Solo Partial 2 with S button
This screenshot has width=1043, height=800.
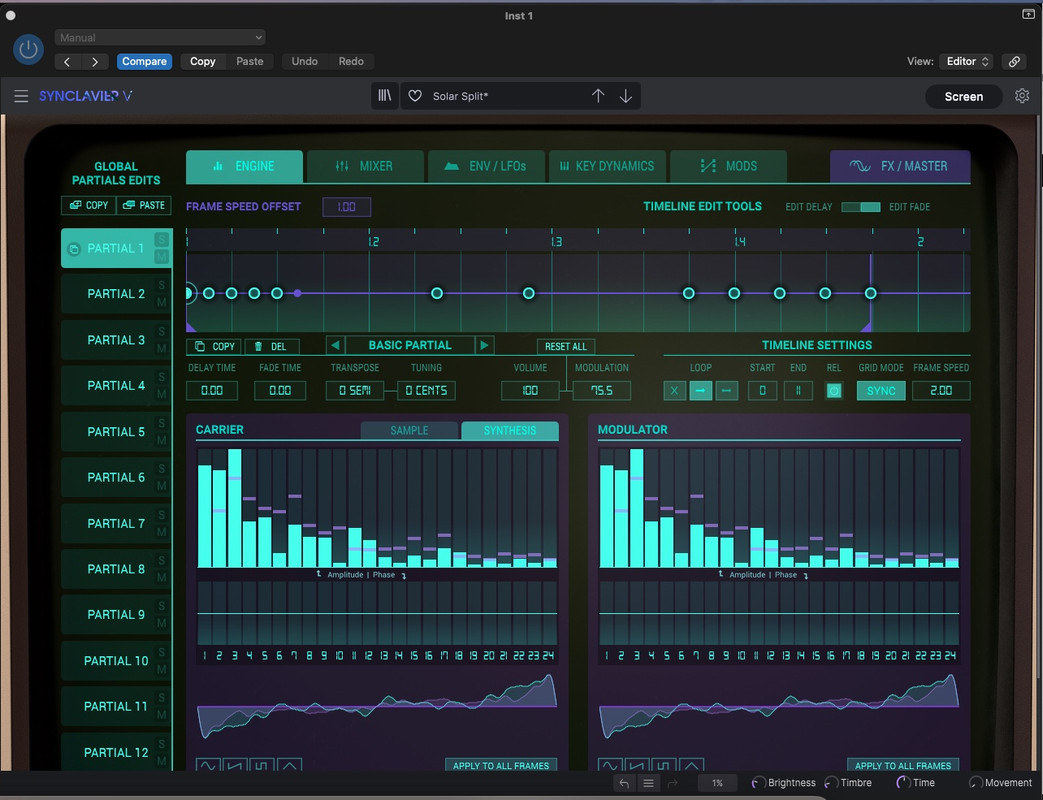[x=161, y=285]
